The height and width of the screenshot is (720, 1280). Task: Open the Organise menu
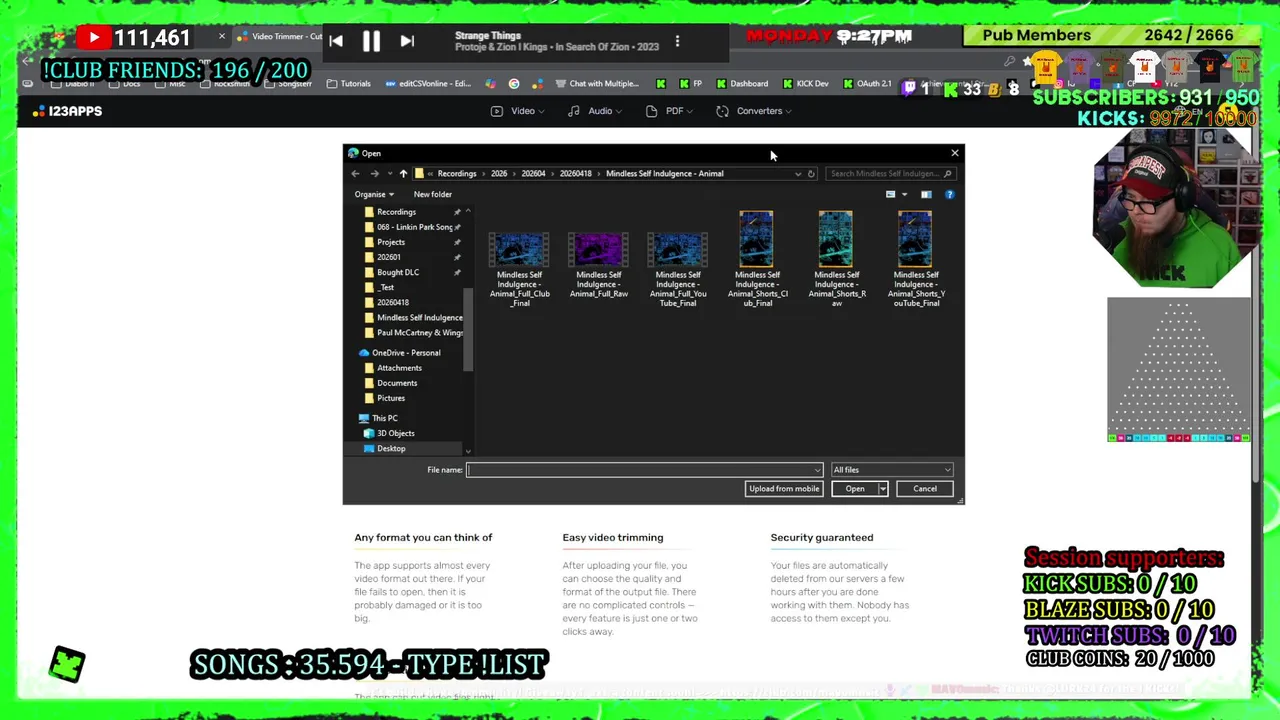point(374,194)
